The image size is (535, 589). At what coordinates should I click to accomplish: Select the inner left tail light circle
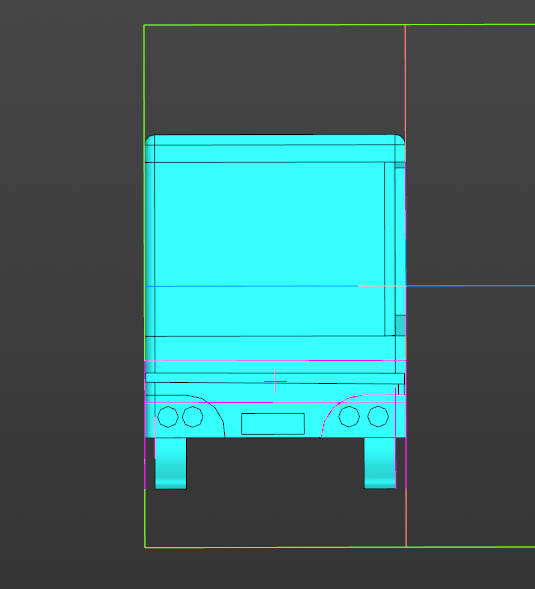point(192,417)
